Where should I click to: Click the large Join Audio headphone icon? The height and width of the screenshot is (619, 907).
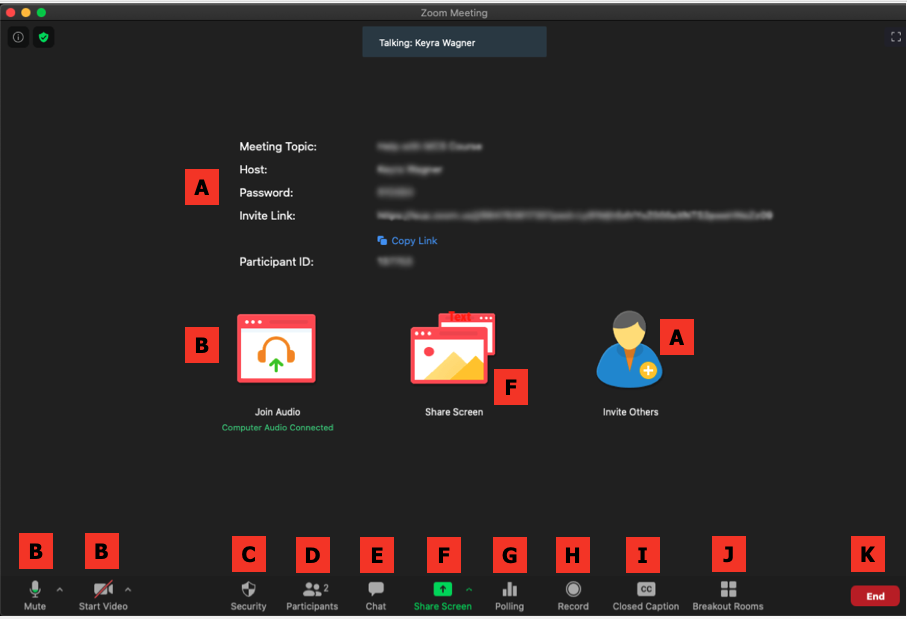point(276,348)
